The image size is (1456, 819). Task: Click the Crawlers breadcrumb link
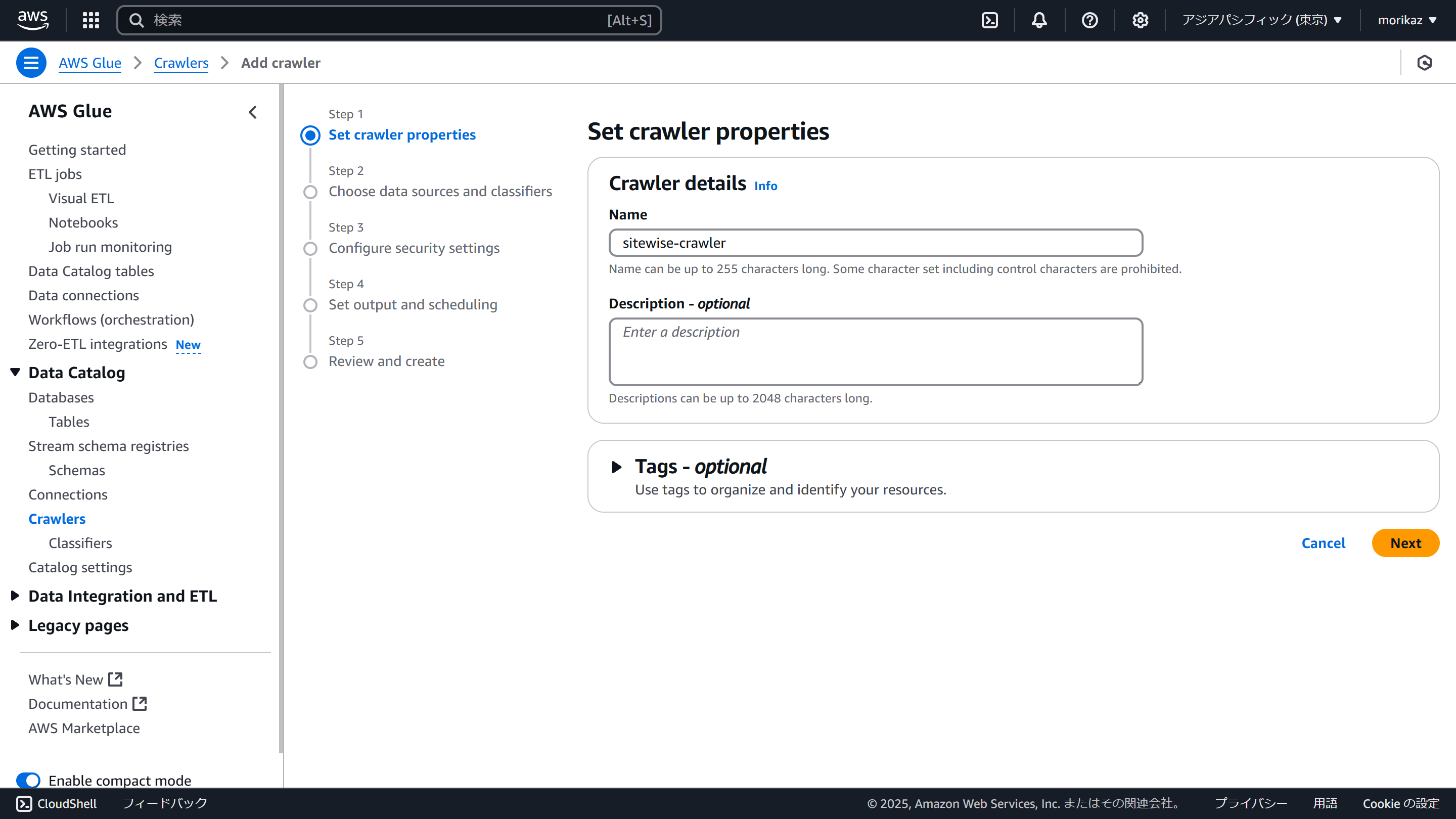(181, 63)
